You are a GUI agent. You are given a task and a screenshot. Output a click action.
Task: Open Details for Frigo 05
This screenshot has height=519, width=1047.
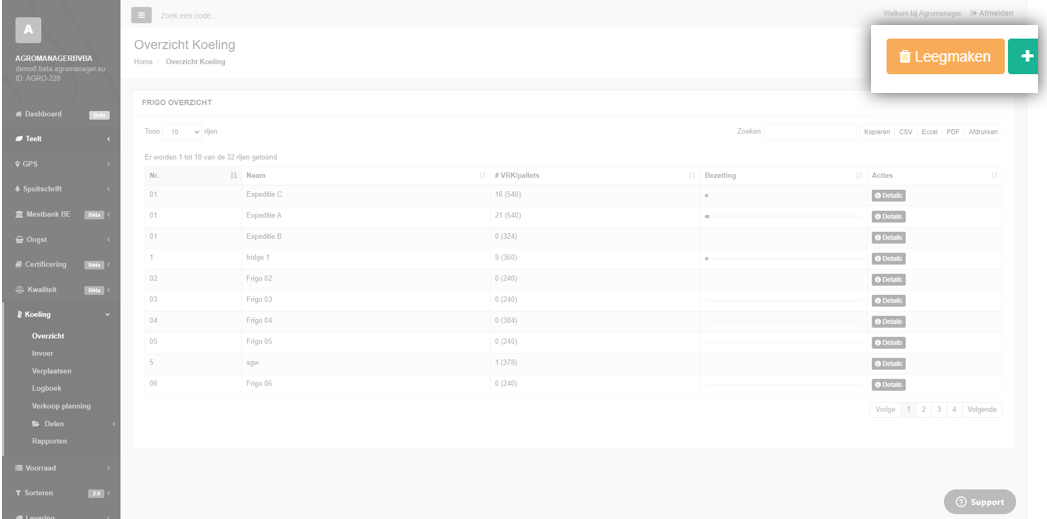(888, 343)
